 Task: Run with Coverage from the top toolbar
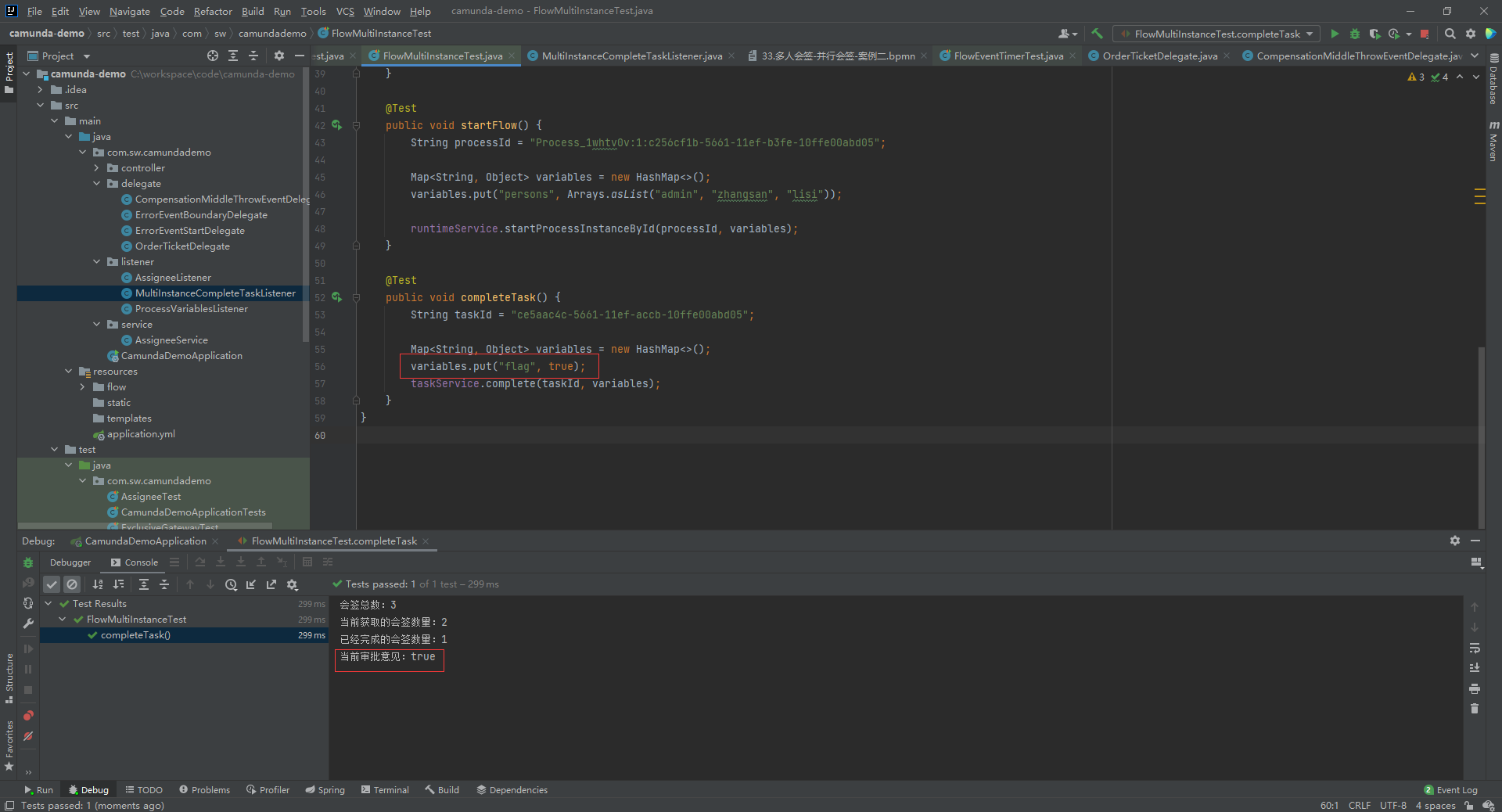[1374, 34]
